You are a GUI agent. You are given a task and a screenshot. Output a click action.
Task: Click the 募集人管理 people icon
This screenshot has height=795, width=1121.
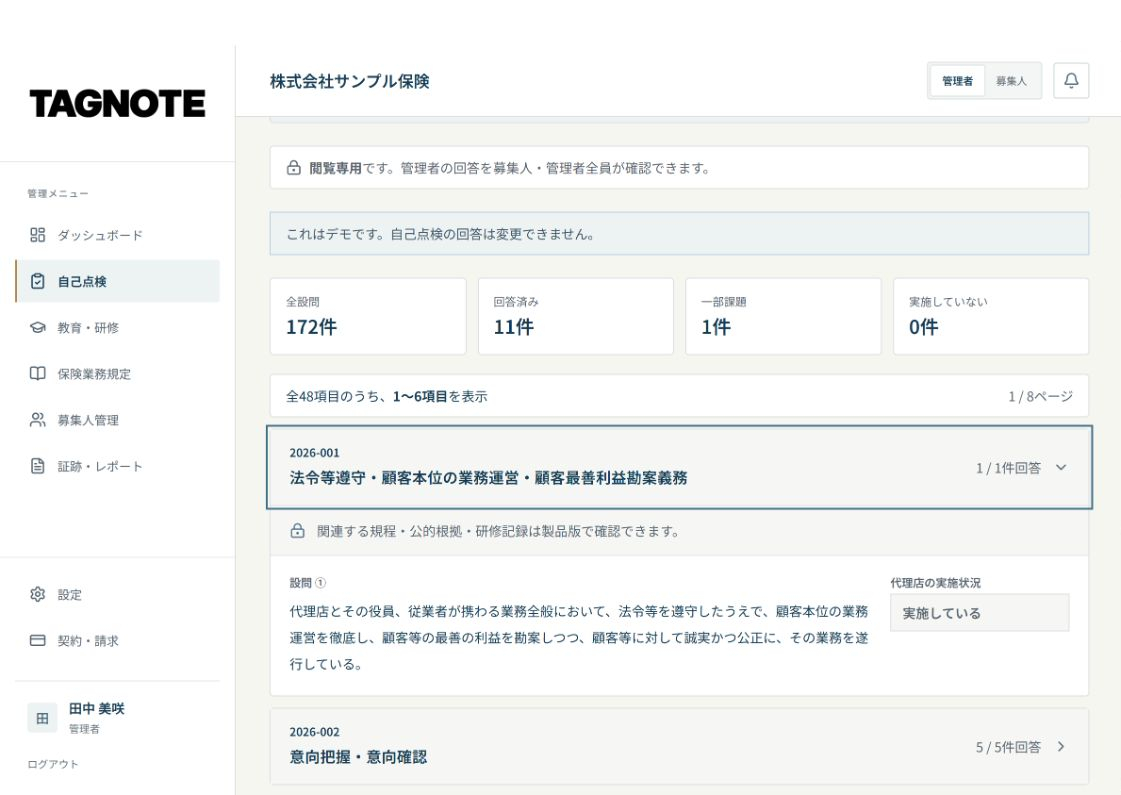pyautogui.click(x=37, y=420)
